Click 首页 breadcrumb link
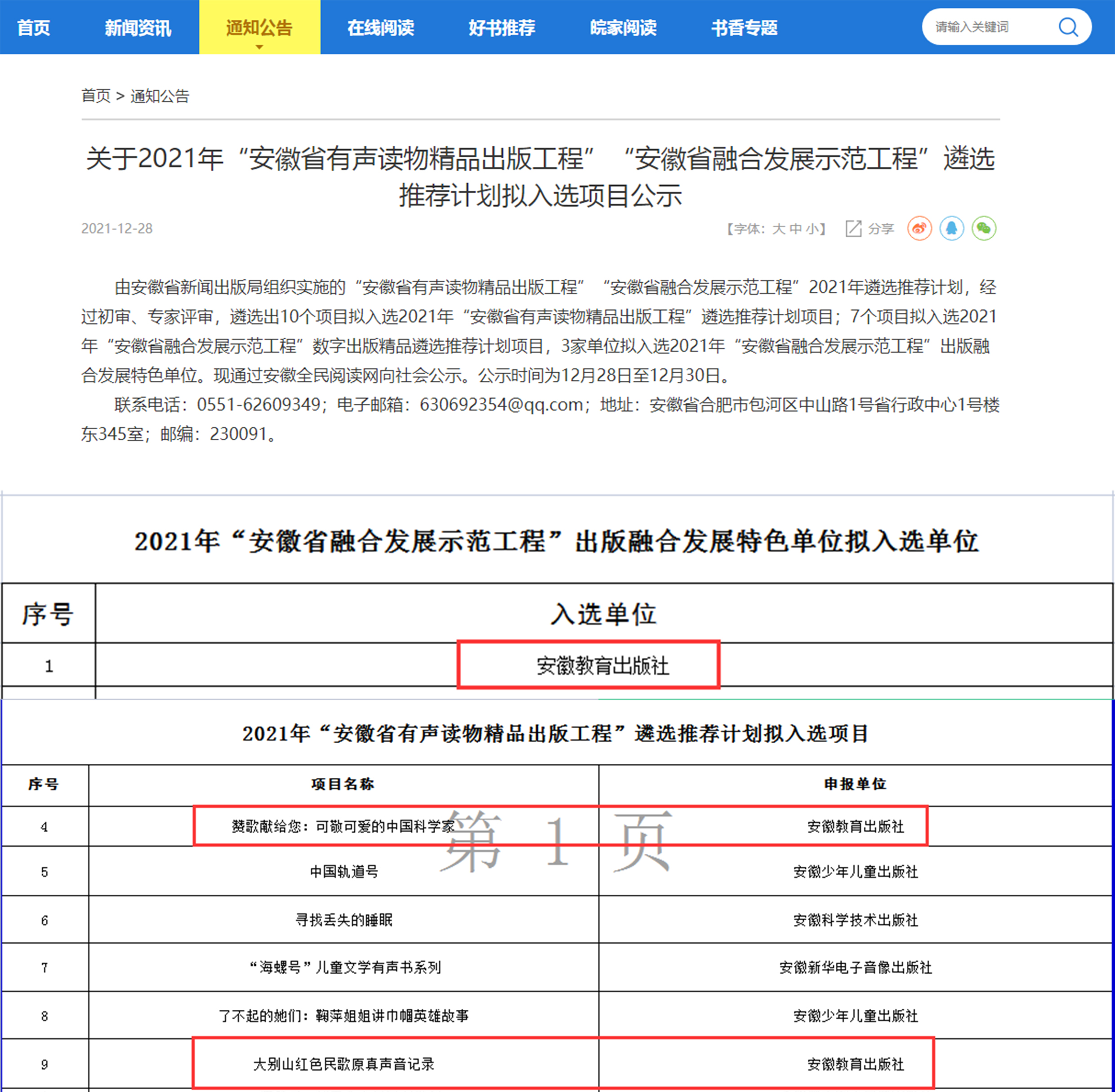 (96, 96)
